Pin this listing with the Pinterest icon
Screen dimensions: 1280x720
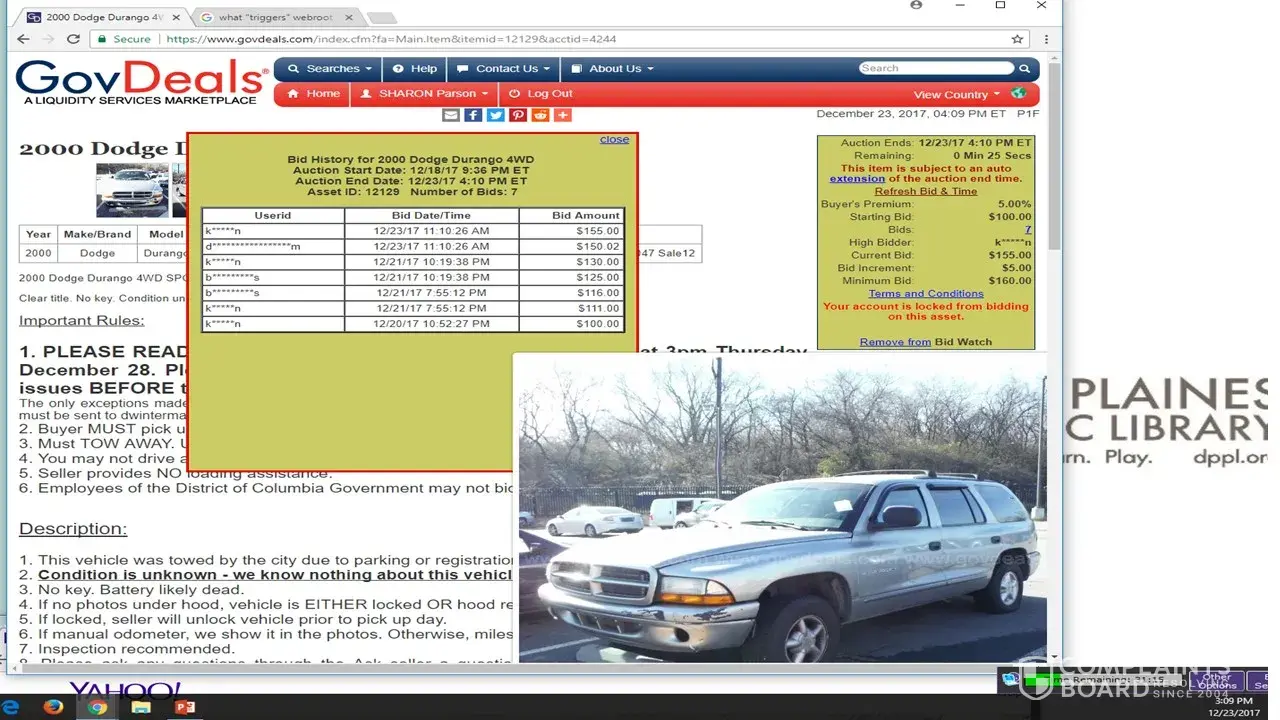518,115
